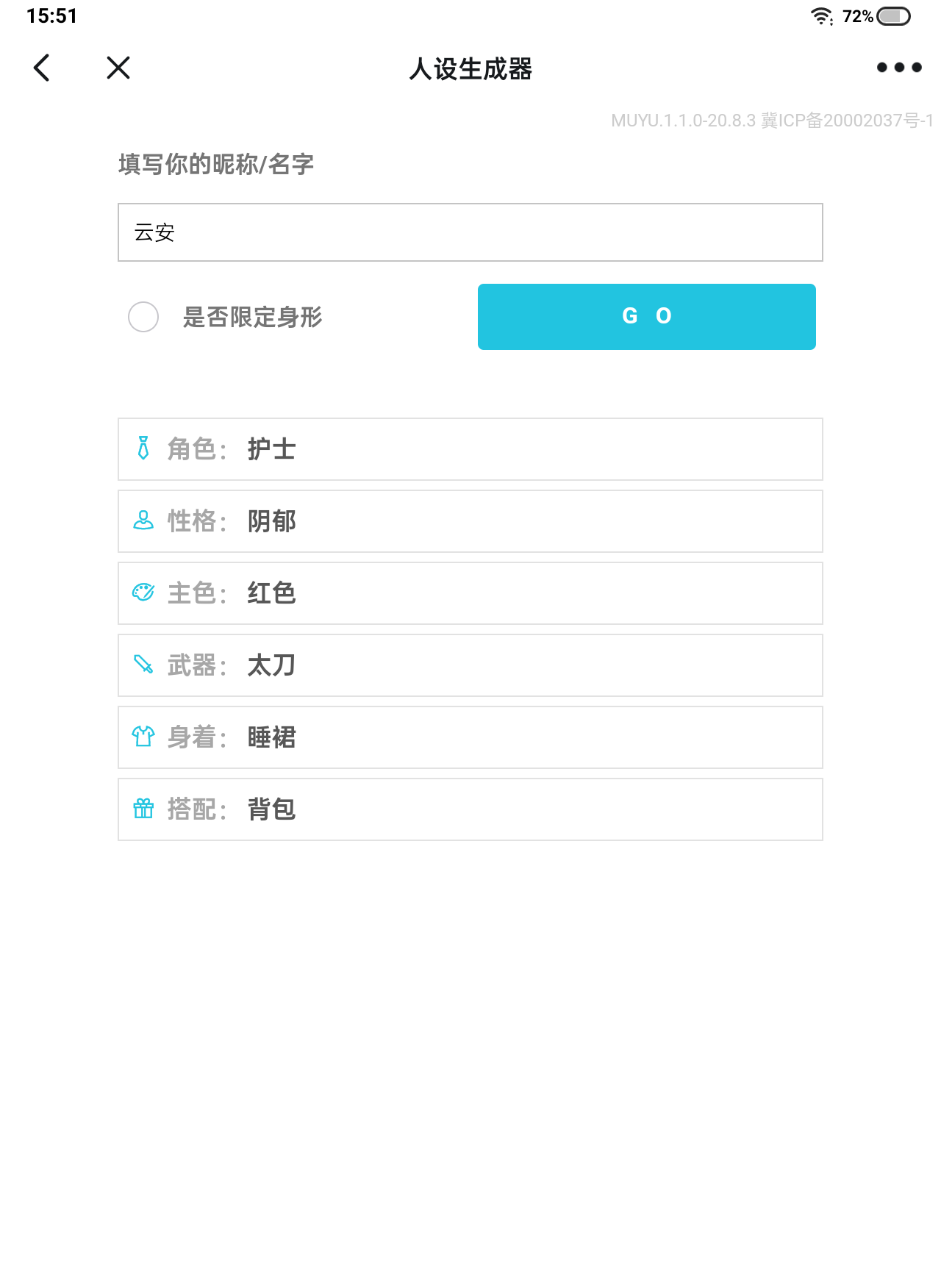Click the necktie icon beside 角色

click(143, 448)
